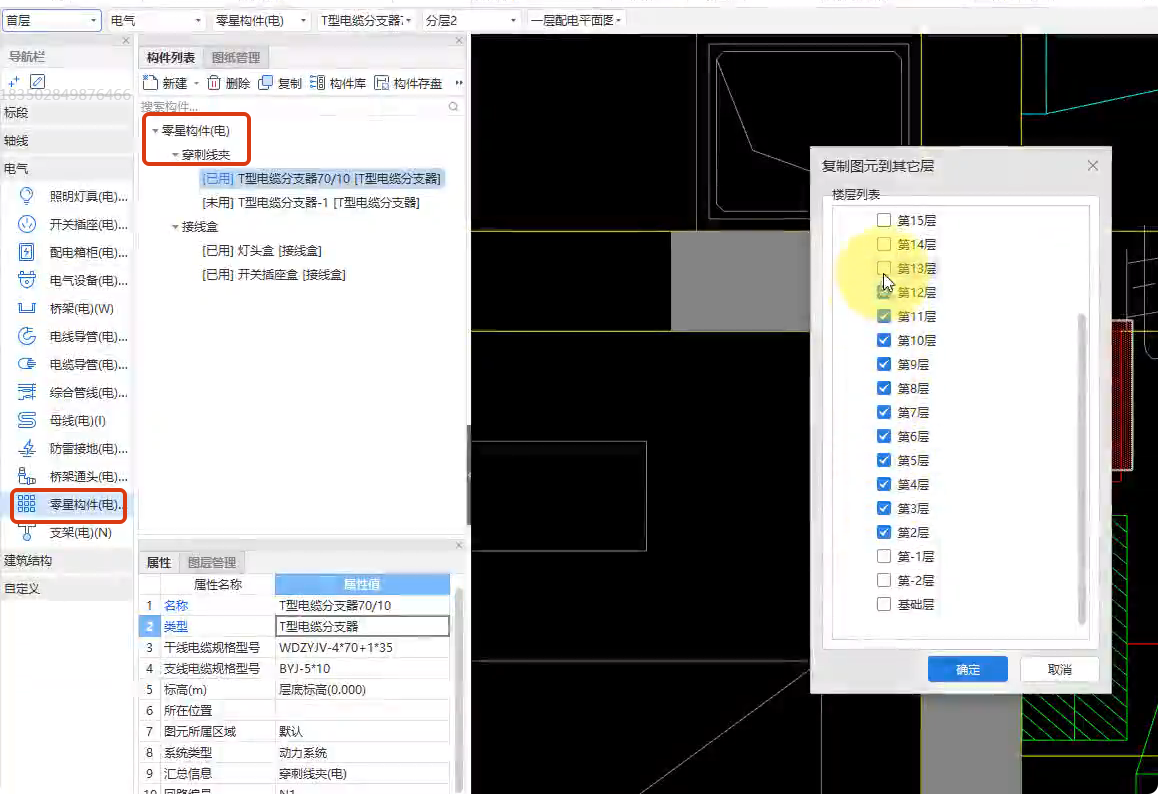Select the 零星构件(电) grid icon
Screen dimensions: 1158x794
[x=27, y=504]
